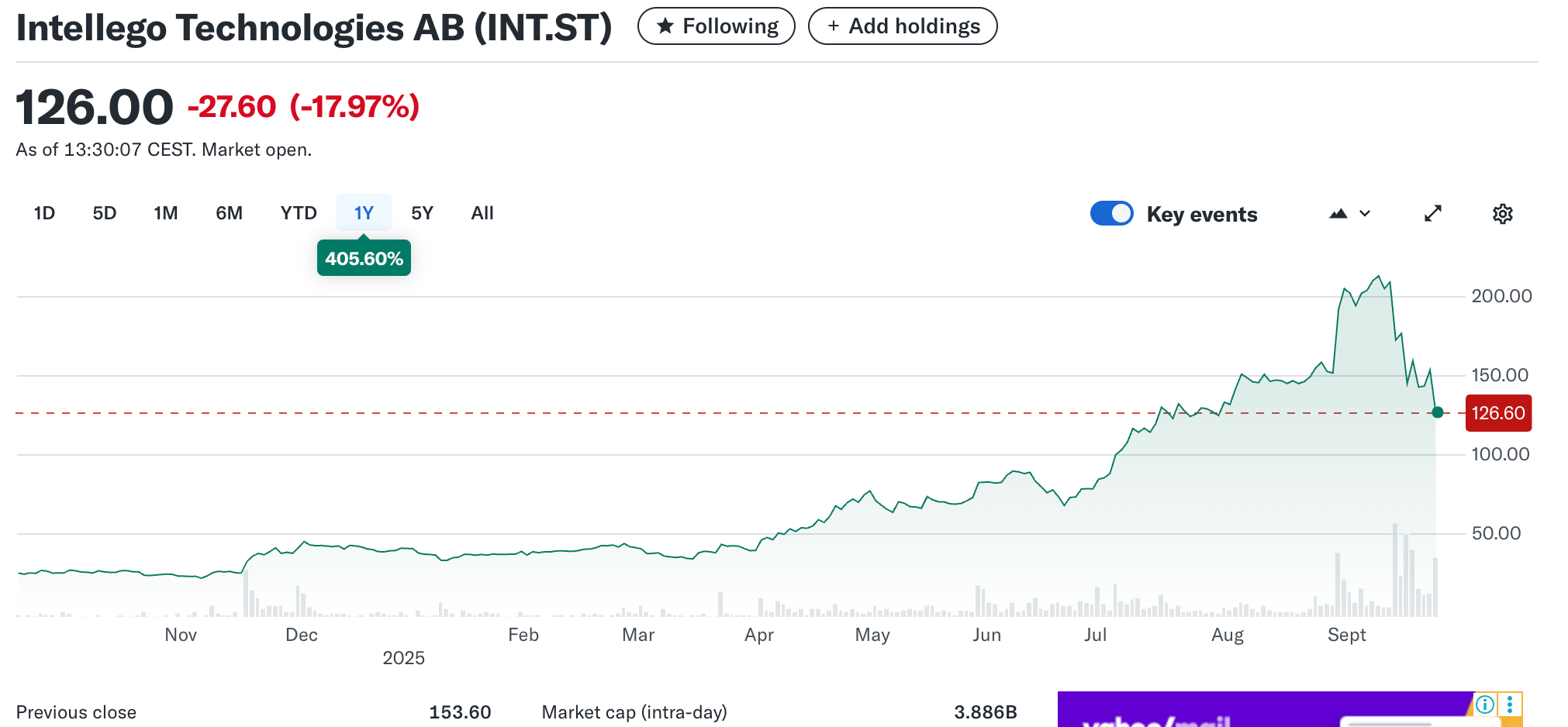Choose the YTD range
This screenshot has width=1568, height=727.
pos(299,213)
